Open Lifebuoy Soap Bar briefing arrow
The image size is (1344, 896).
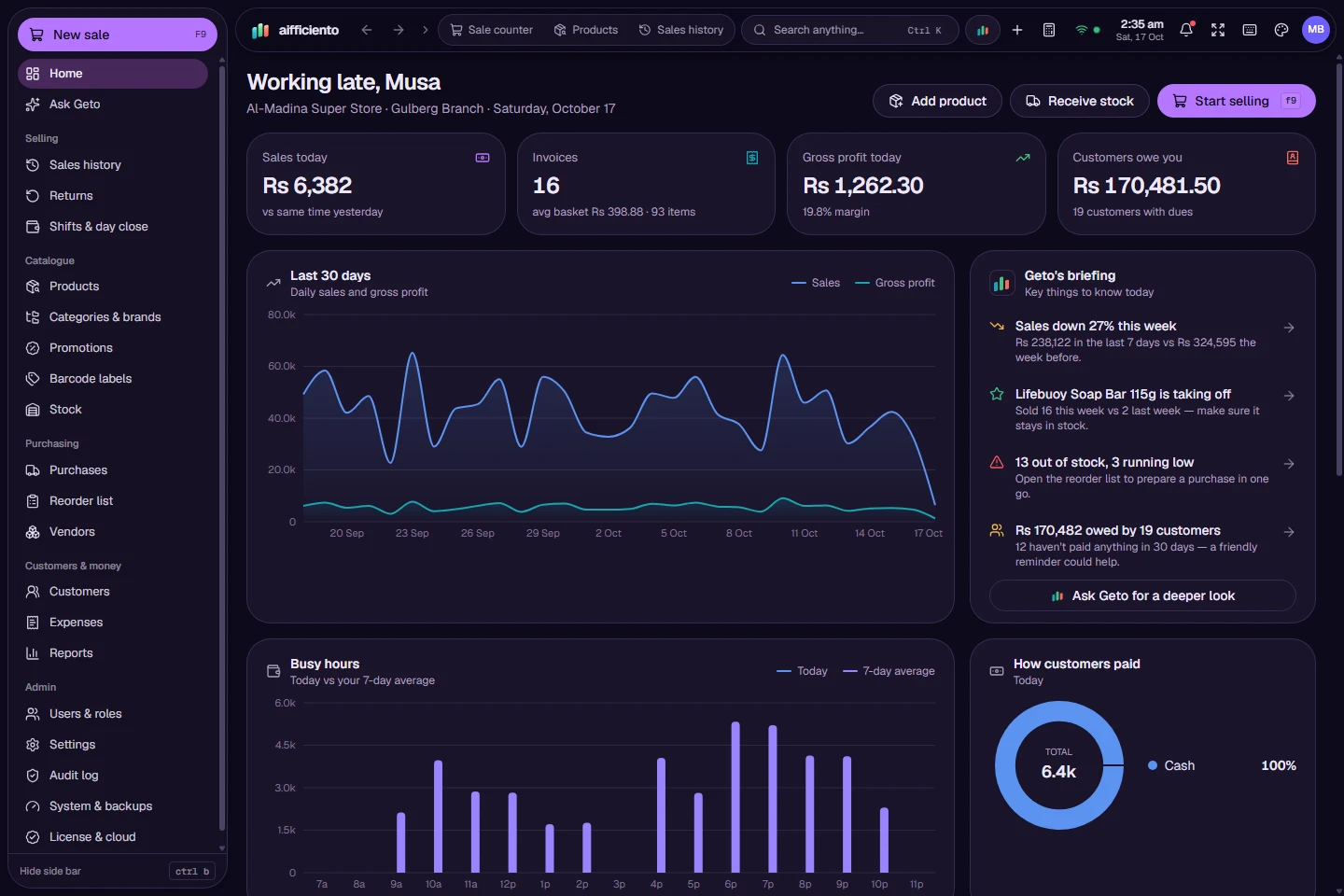coord(1289,396)
